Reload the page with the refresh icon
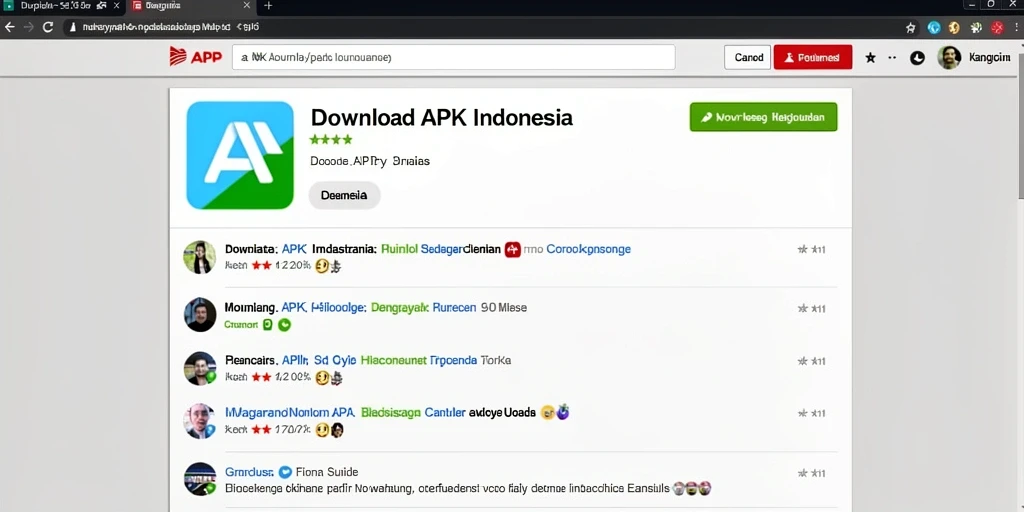The height and width of the screenshot is (512, 1024). coord(48,27)
